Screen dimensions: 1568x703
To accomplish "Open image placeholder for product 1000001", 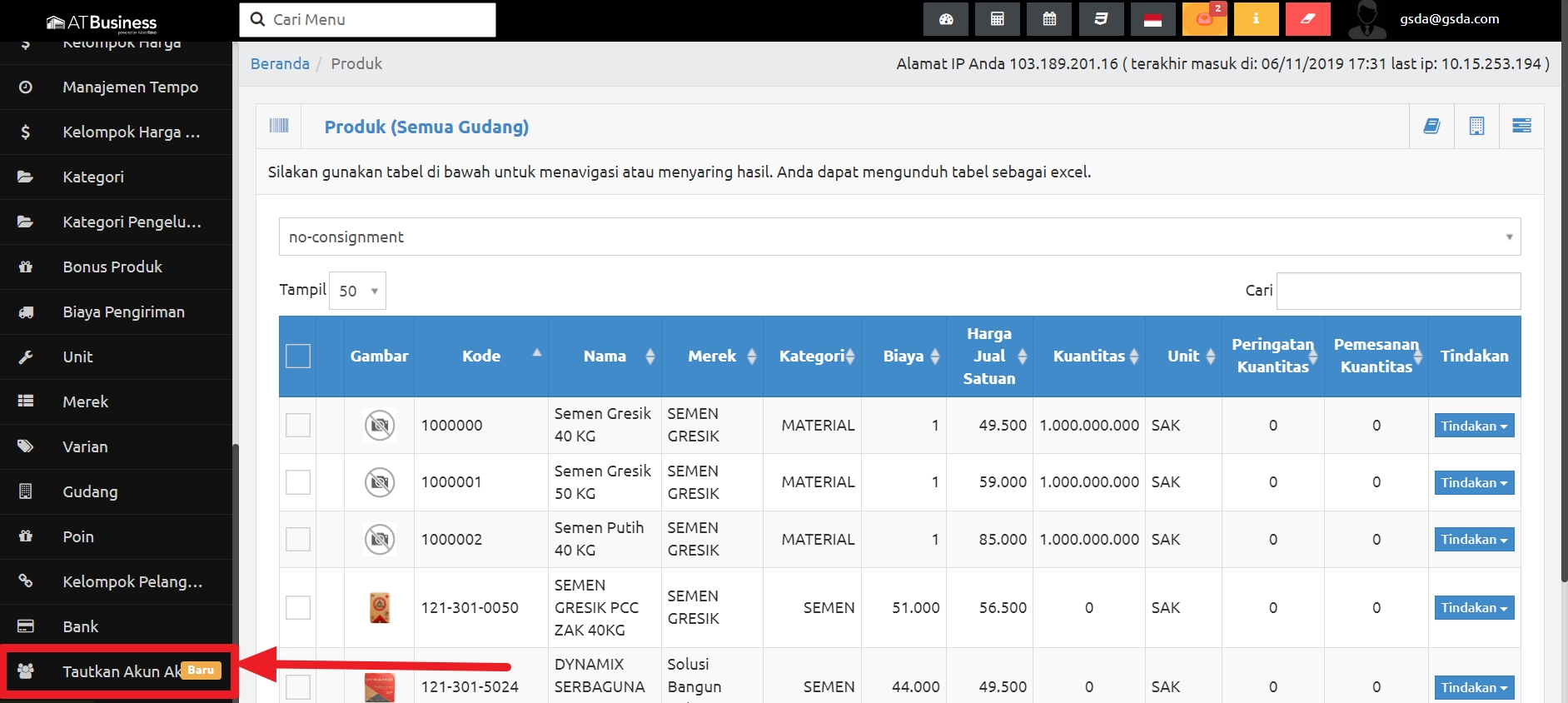I will pyautogui.click(x=380, y=481).
